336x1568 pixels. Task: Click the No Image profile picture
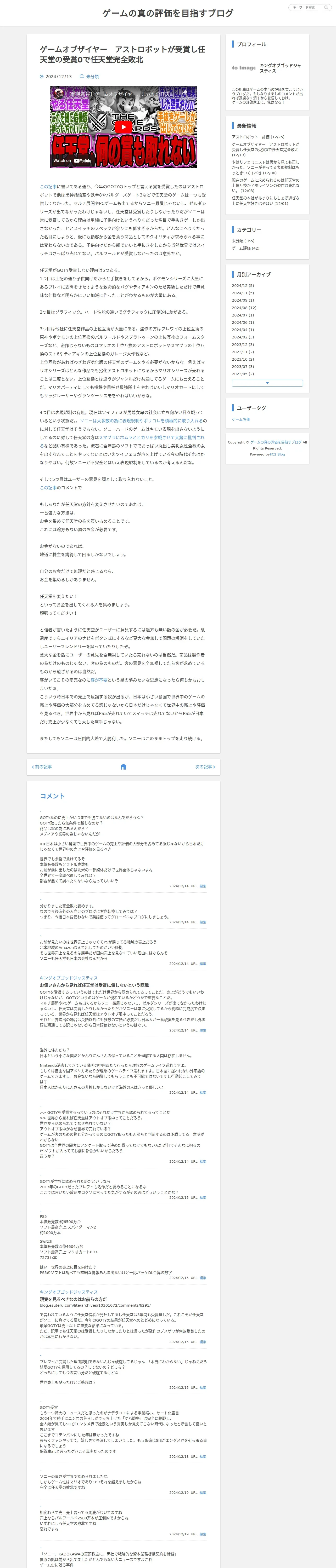tap(243, 68)
